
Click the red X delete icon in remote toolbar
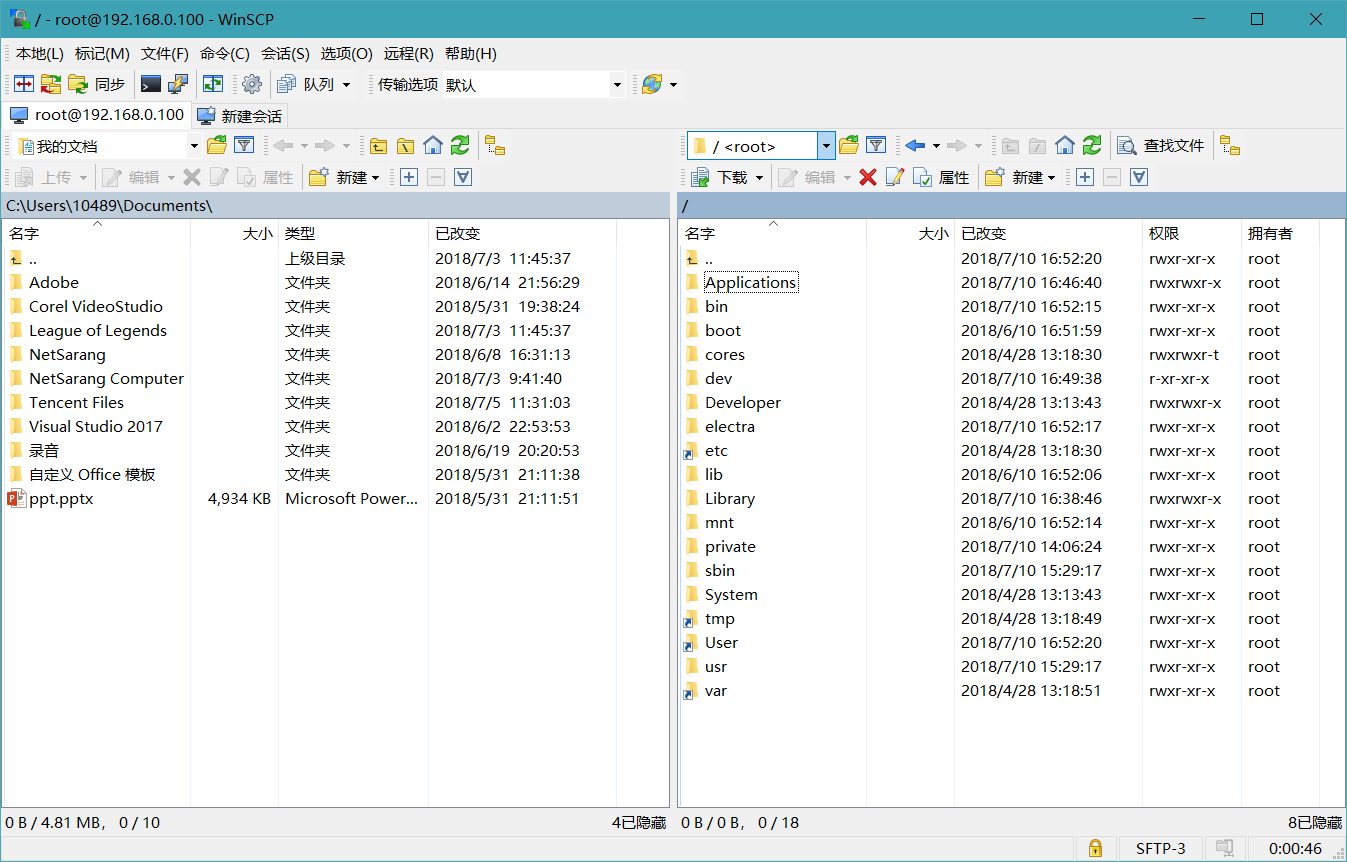[x=867, y=177]
